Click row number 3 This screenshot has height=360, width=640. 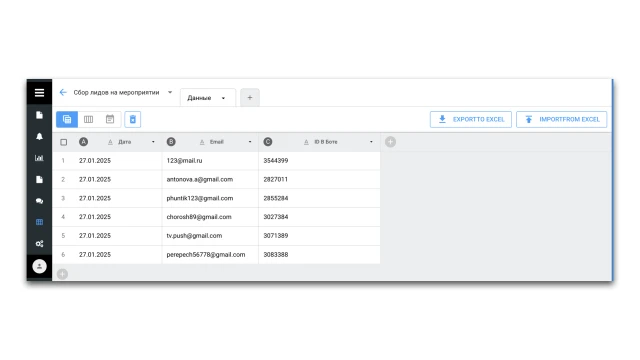coord(63,198)
